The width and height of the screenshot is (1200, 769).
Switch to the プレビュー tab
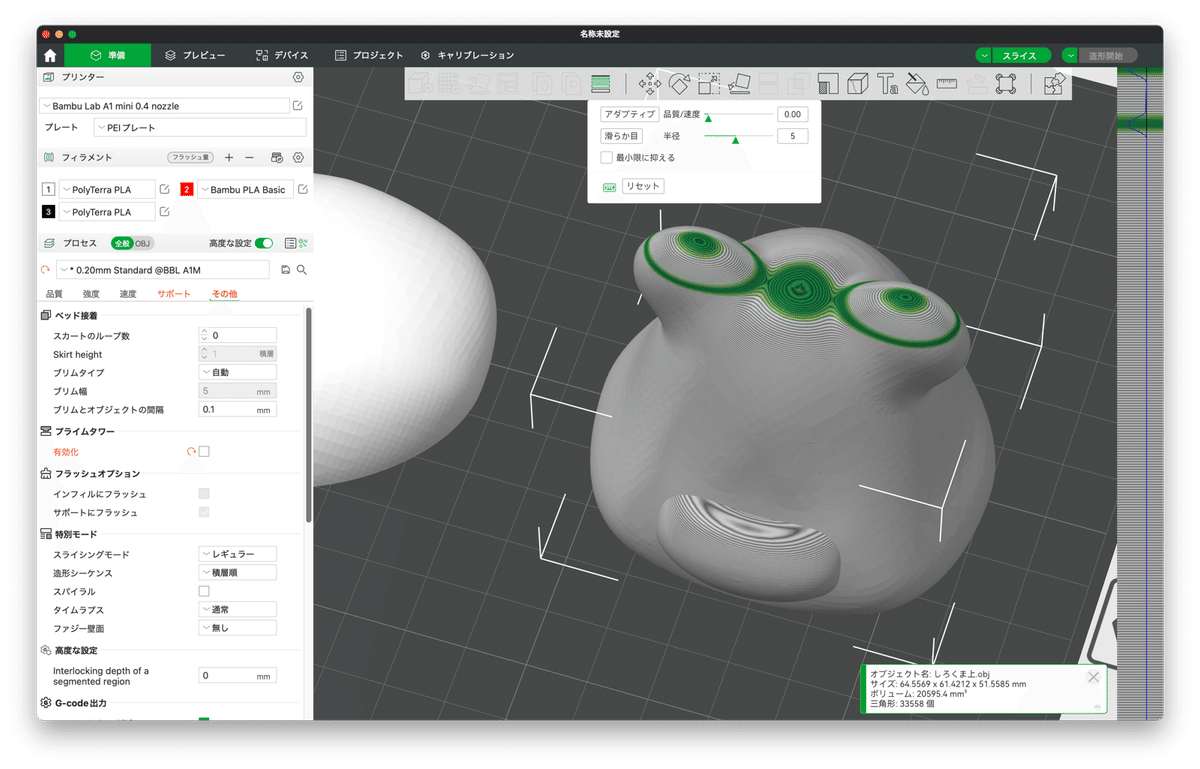[195, 55]
